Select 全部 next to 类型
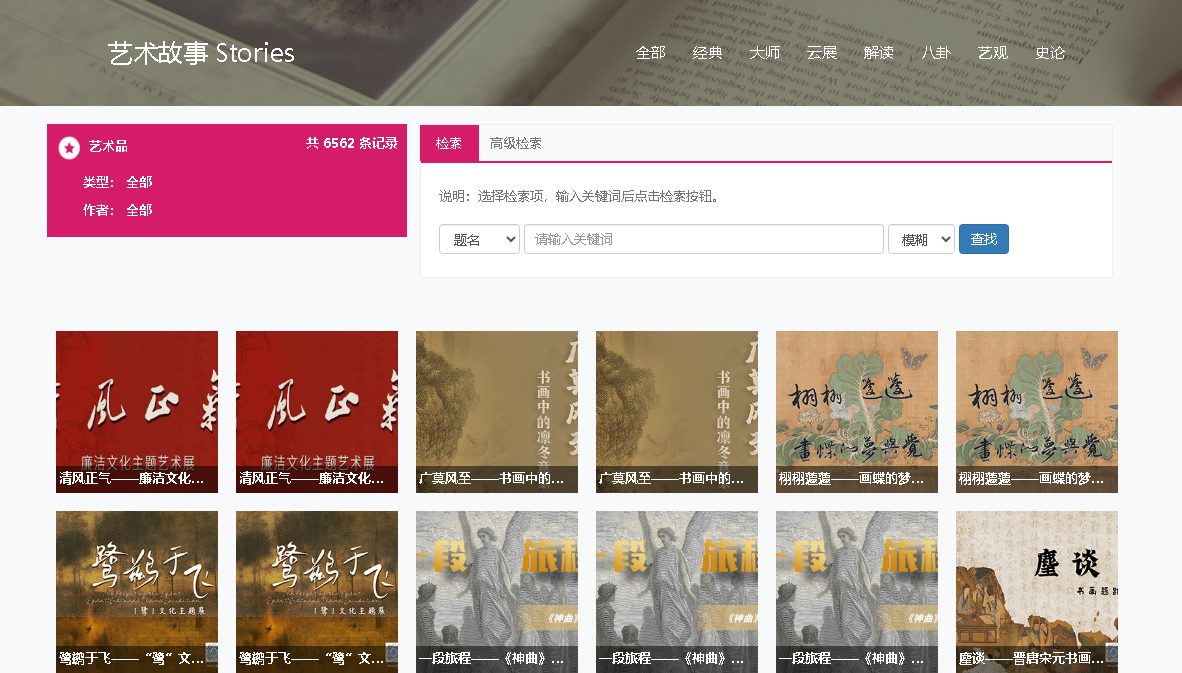This screenshot has height=673, width=1182. click(139, 182)
